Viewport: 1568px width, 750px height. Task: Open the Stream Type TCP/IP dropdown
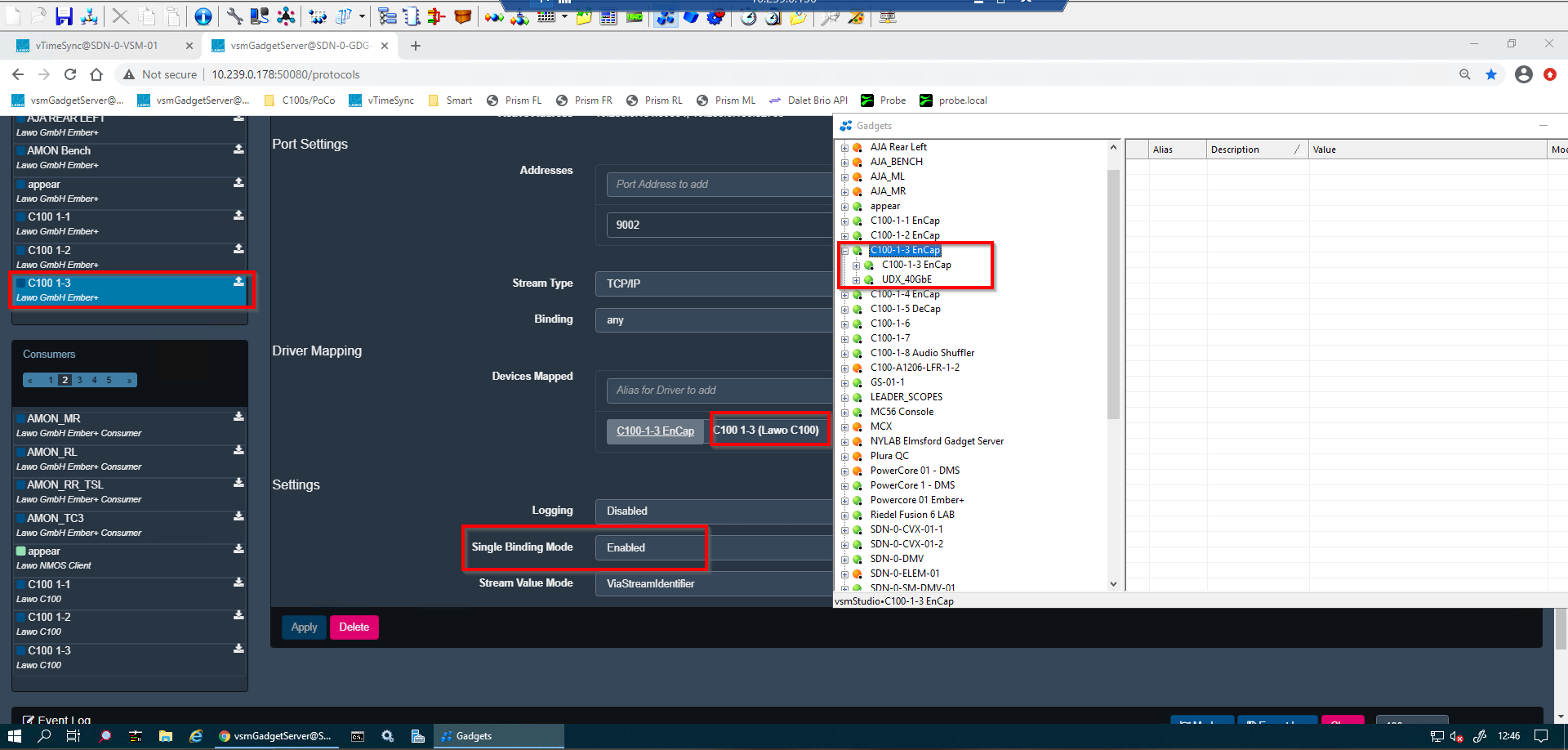coord(712,283)
